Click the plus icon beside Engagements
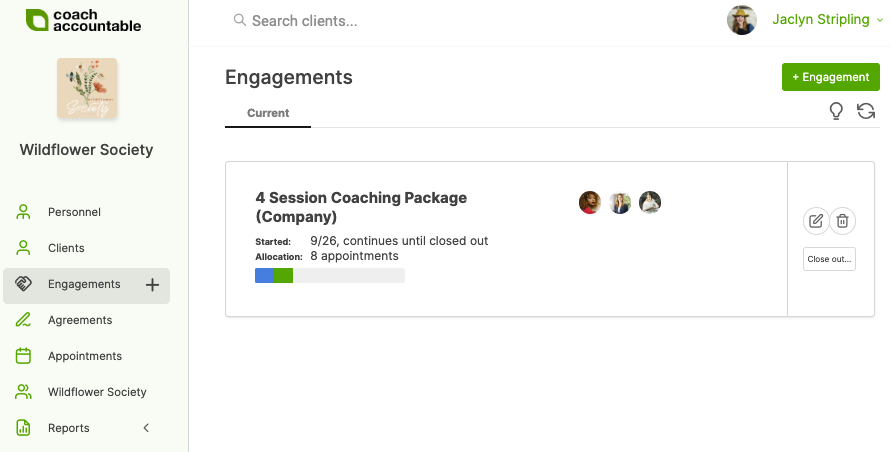The width and height of the screenshot is (891, 452). [x=153, y=285]
